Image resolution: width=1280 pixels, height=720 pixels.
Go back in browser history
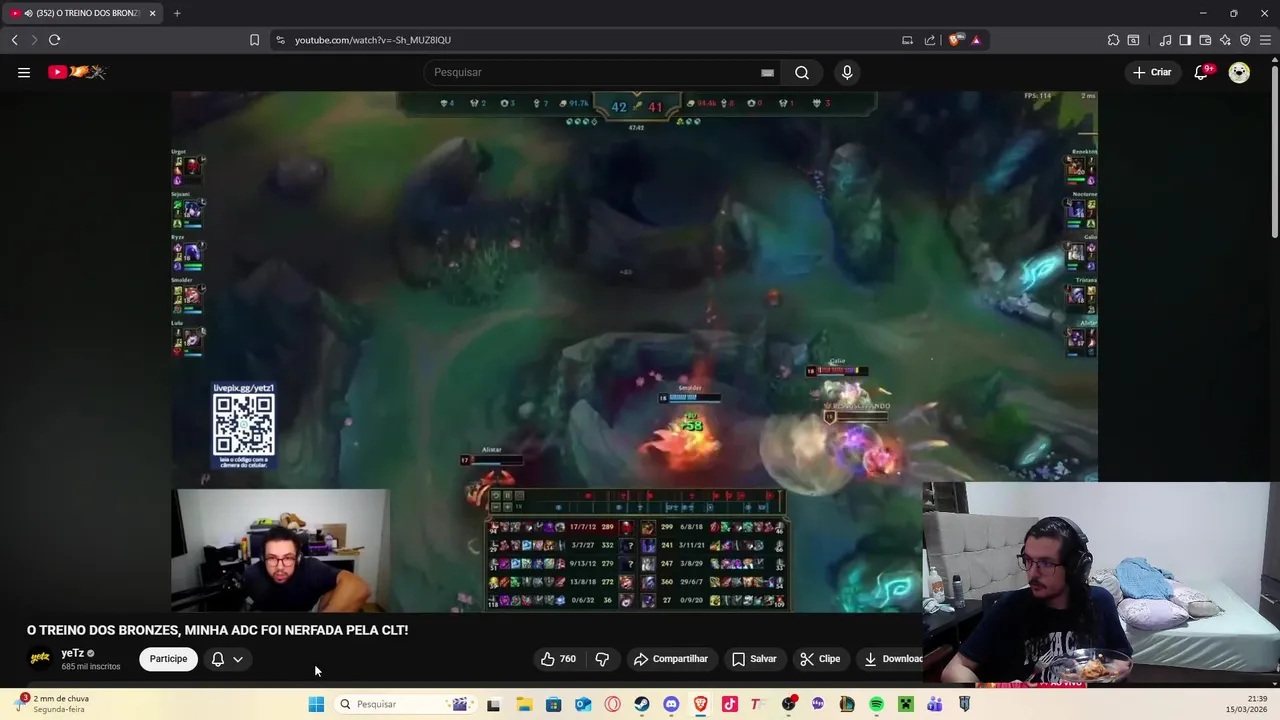(x=14, y=40)
